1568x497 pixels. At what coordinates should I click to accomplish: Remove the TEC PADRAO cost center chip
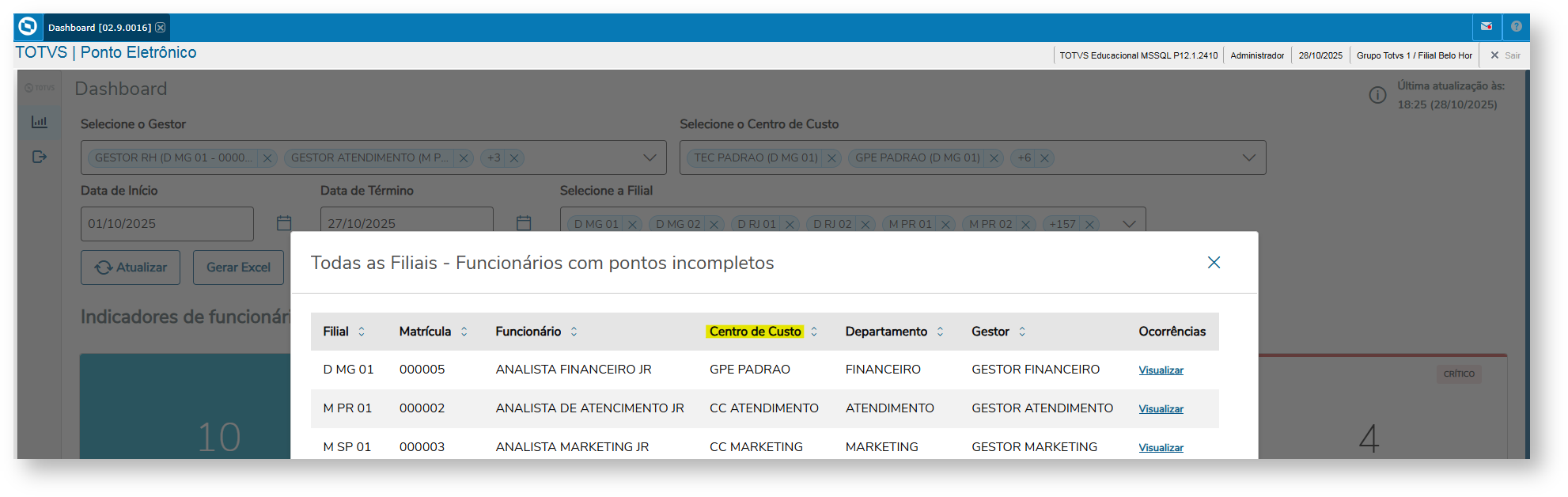(x=831, y=158)
